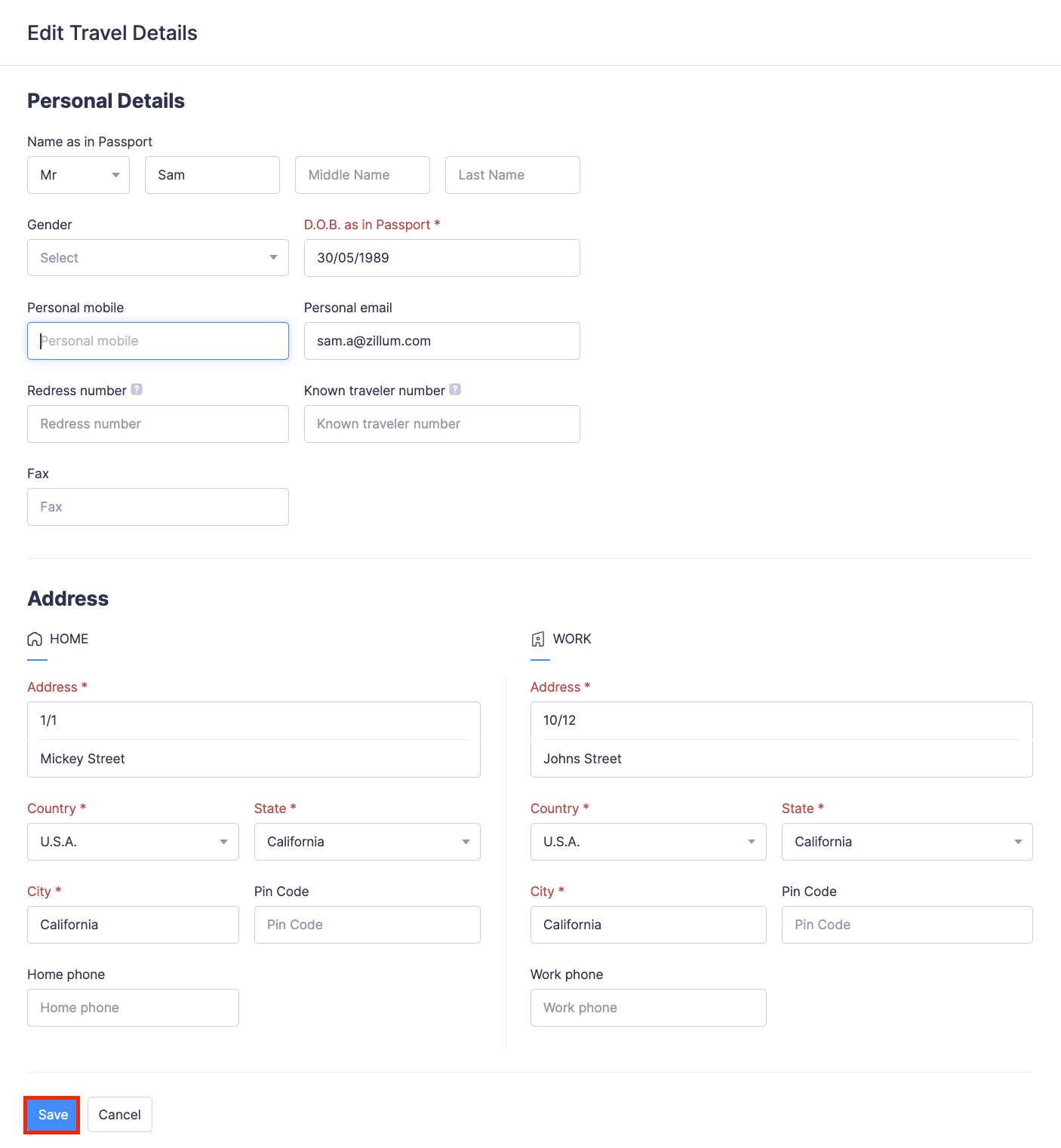Click the Last Name input field
Screen dimensions: 1061x1148
(x=512, y=175)
